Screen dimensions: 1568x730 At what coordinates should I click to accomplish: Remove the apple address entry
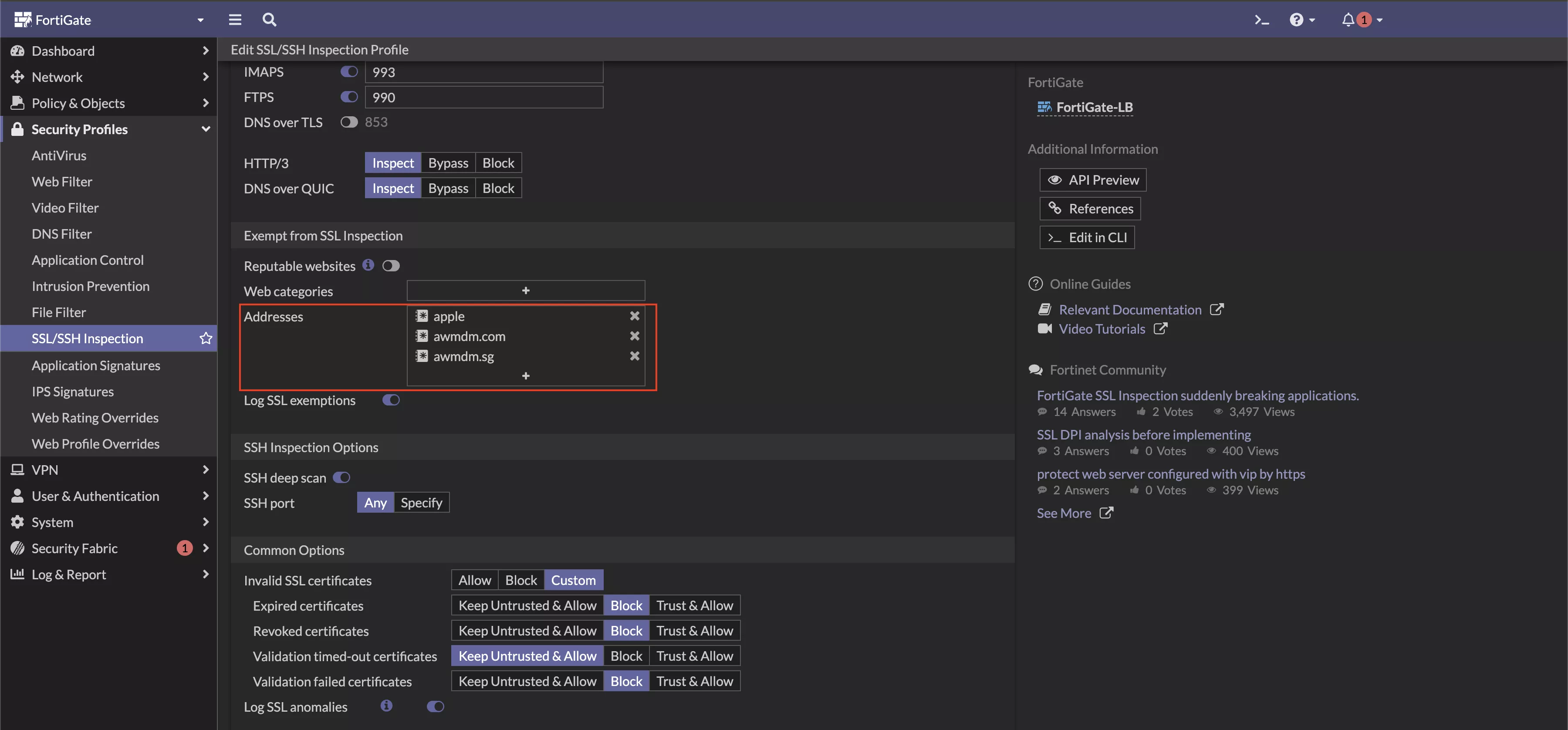click(634, 316)
